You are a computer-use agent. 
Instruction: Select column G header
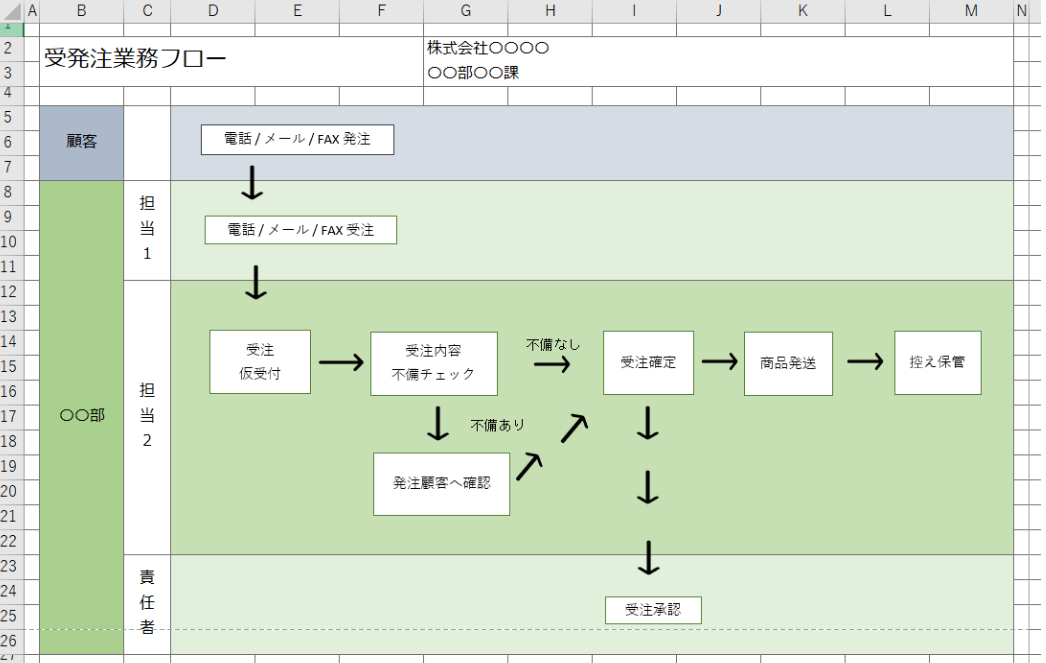(466, 11)
